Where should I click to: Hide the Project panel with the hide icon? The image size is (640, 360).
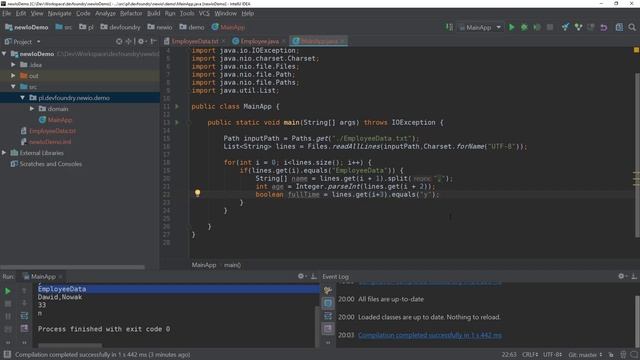(153, 41)
